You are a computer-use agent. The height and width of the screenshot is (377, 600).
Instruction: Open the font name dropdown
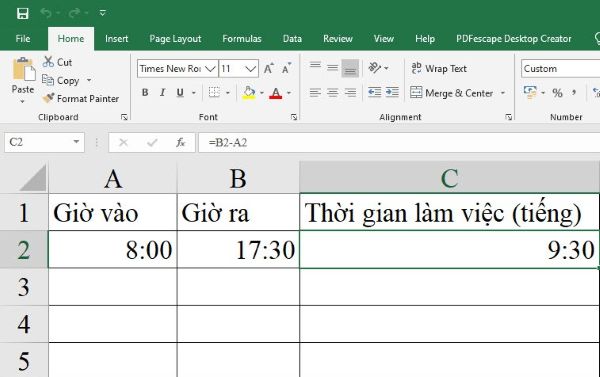coord(210,69)
